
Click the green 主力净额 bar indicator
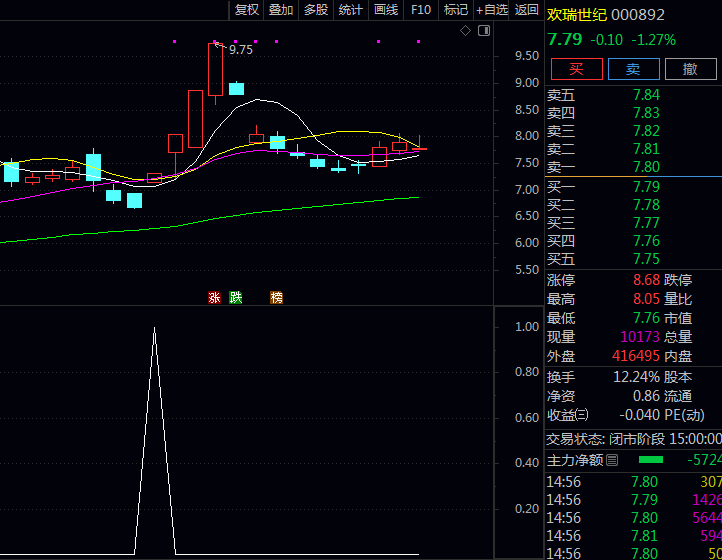[x=651, y=460]
